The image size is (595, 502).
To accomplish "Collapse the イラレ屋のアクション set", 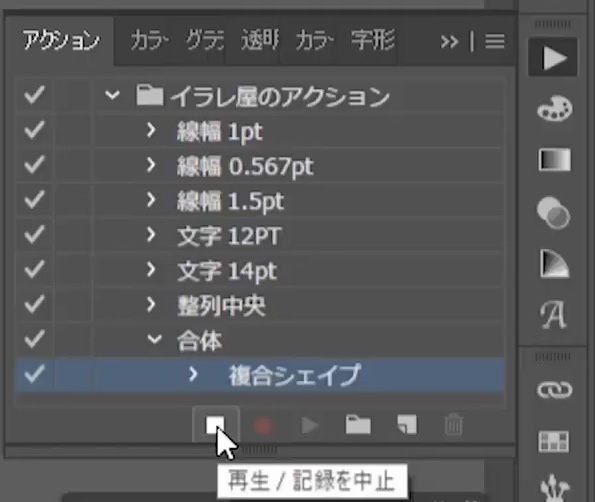I will tap(112, 94).
